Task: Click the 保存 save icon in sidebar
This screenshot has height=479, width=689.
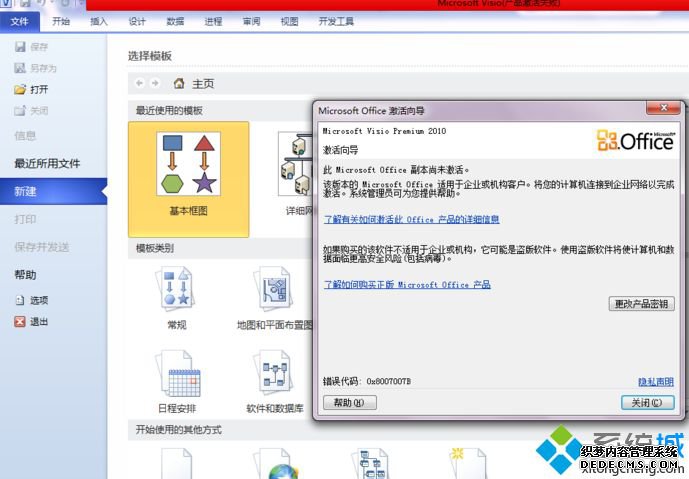Action: pyautogui.click(x=20, y=47)
